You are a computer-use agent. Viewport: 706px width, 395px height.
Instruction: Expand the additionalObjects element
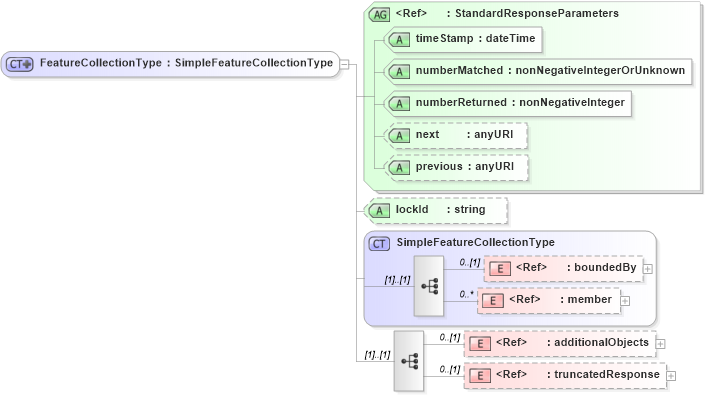click(661, 344)
